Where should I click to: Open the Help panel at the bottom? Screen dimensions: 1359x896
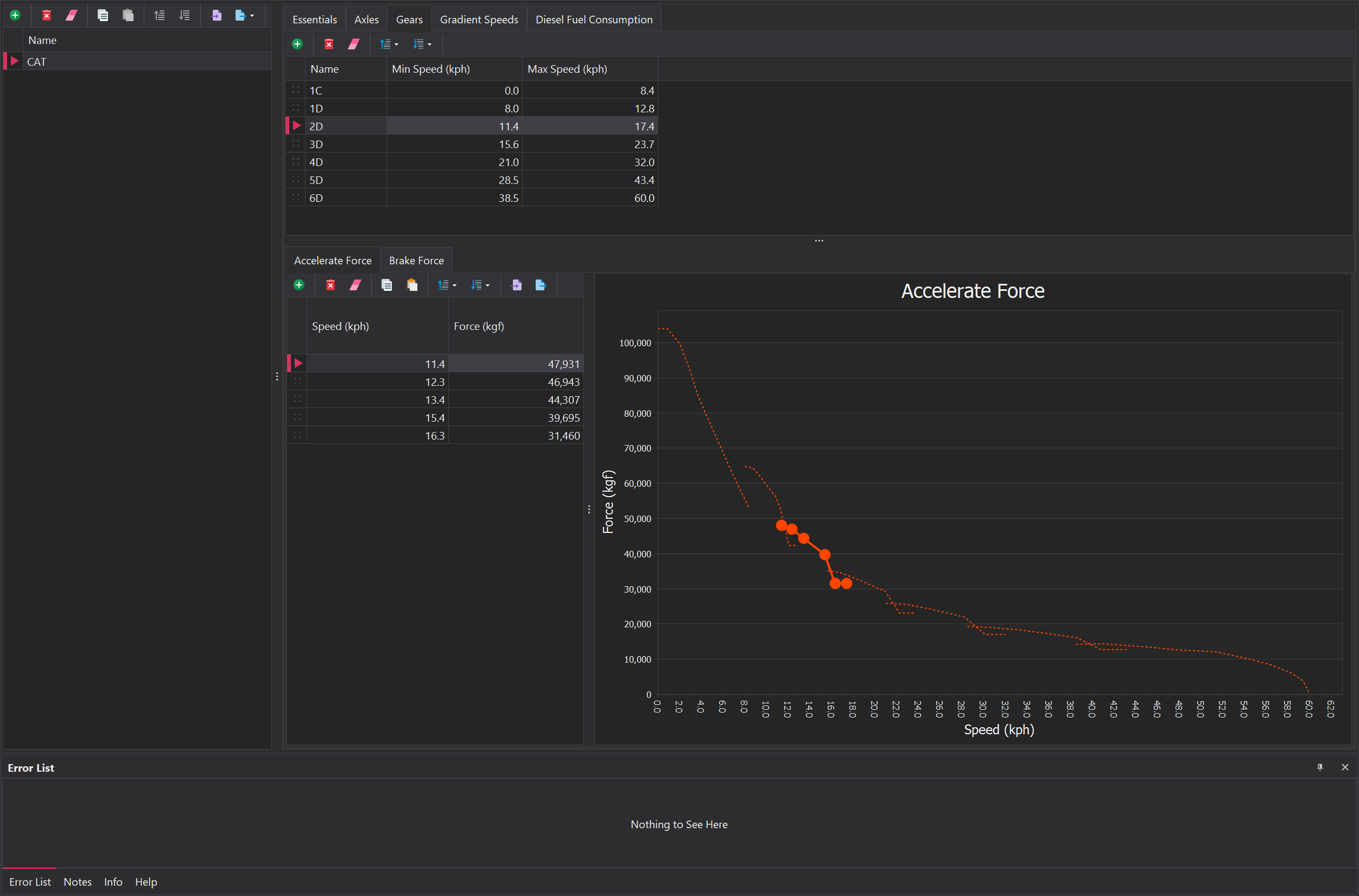coord(146,882)
